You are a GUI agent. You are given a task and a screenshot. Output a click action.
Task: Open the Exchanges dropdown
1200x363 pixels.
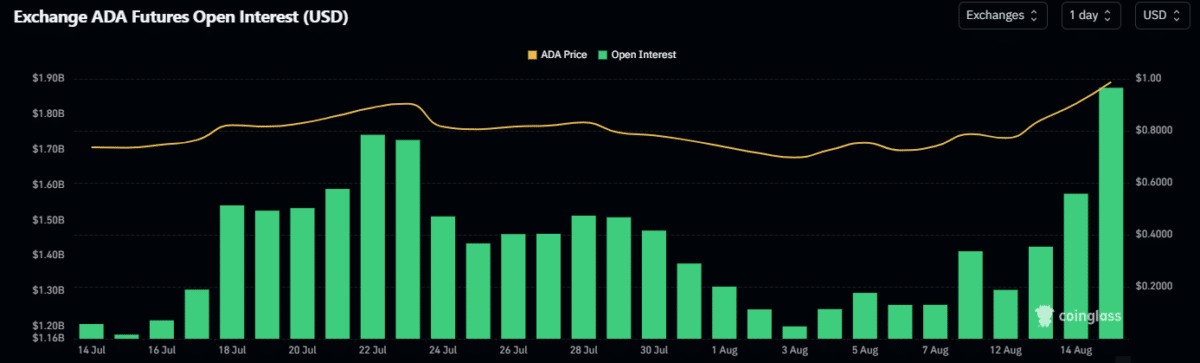[x=1003, y=16]
